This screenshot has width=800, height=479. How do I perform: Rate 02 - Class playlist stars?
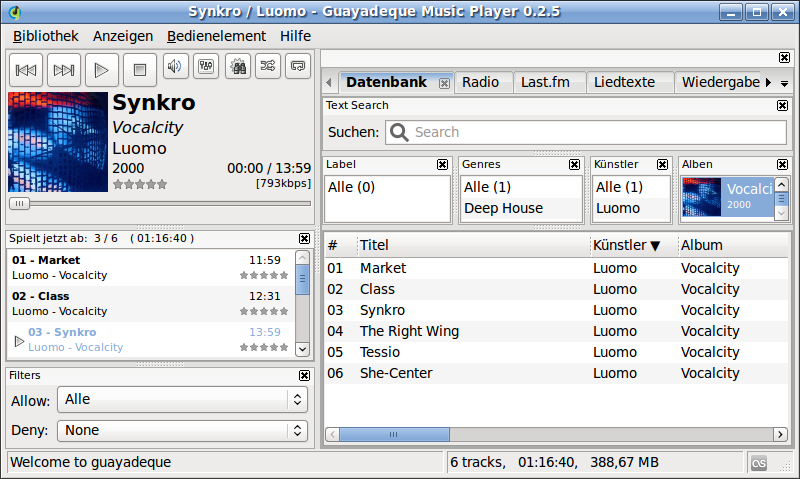264,311
